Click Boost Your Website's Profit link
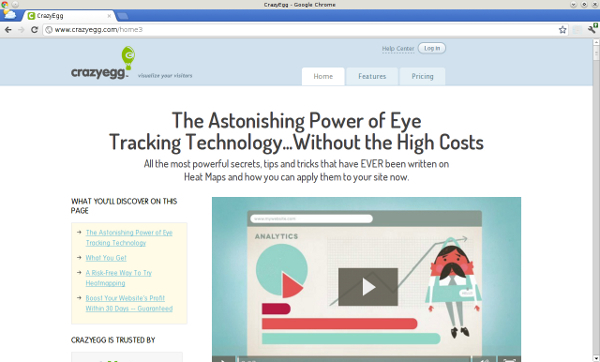This screenshot has height=362, width=600. tap(129, 303)
